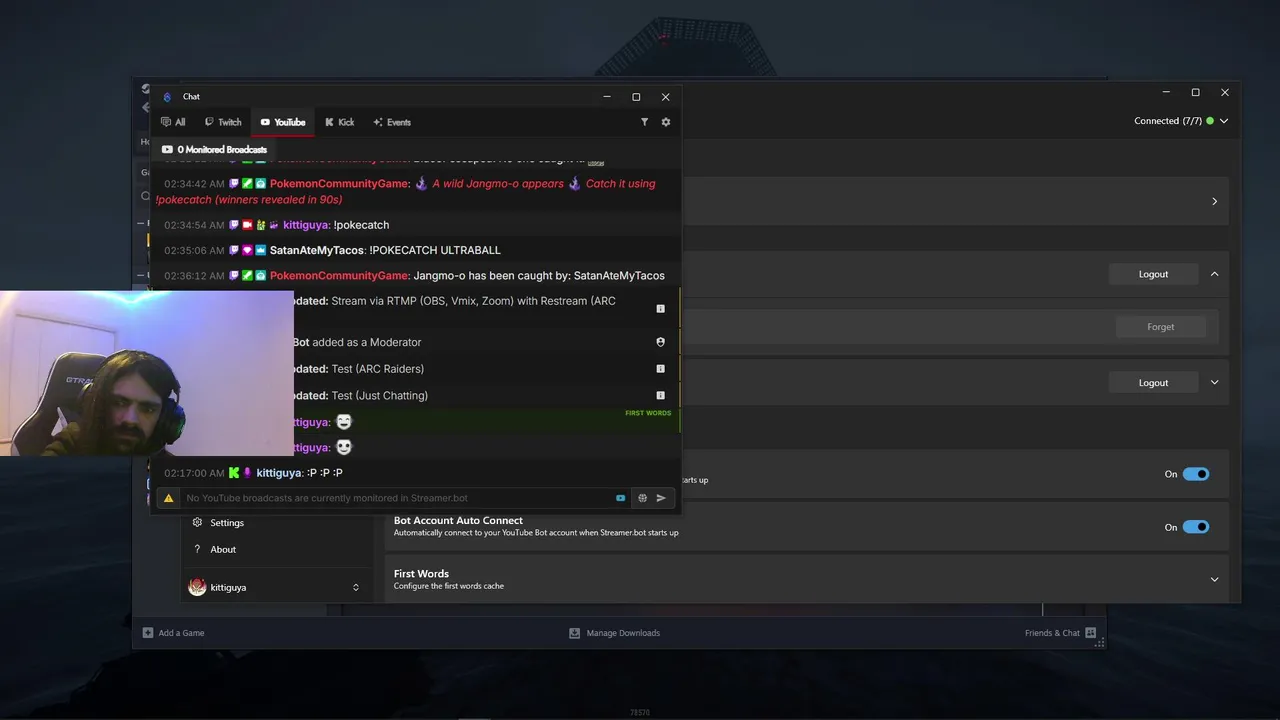This screenshot has height=720, width=1280.
Task: Click into the chat message input field
Action: 397,498
